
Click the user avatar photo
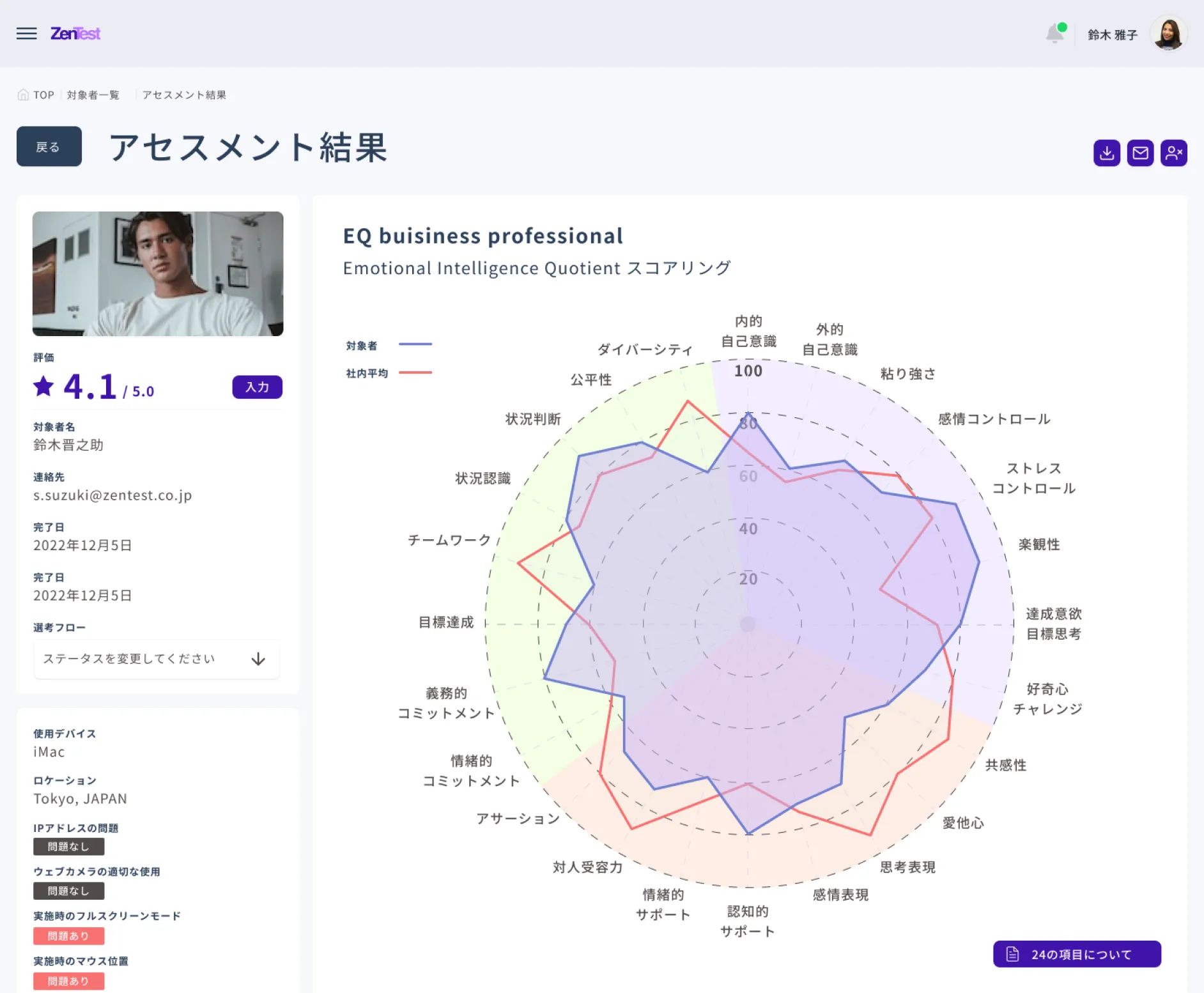(1169, 33)
